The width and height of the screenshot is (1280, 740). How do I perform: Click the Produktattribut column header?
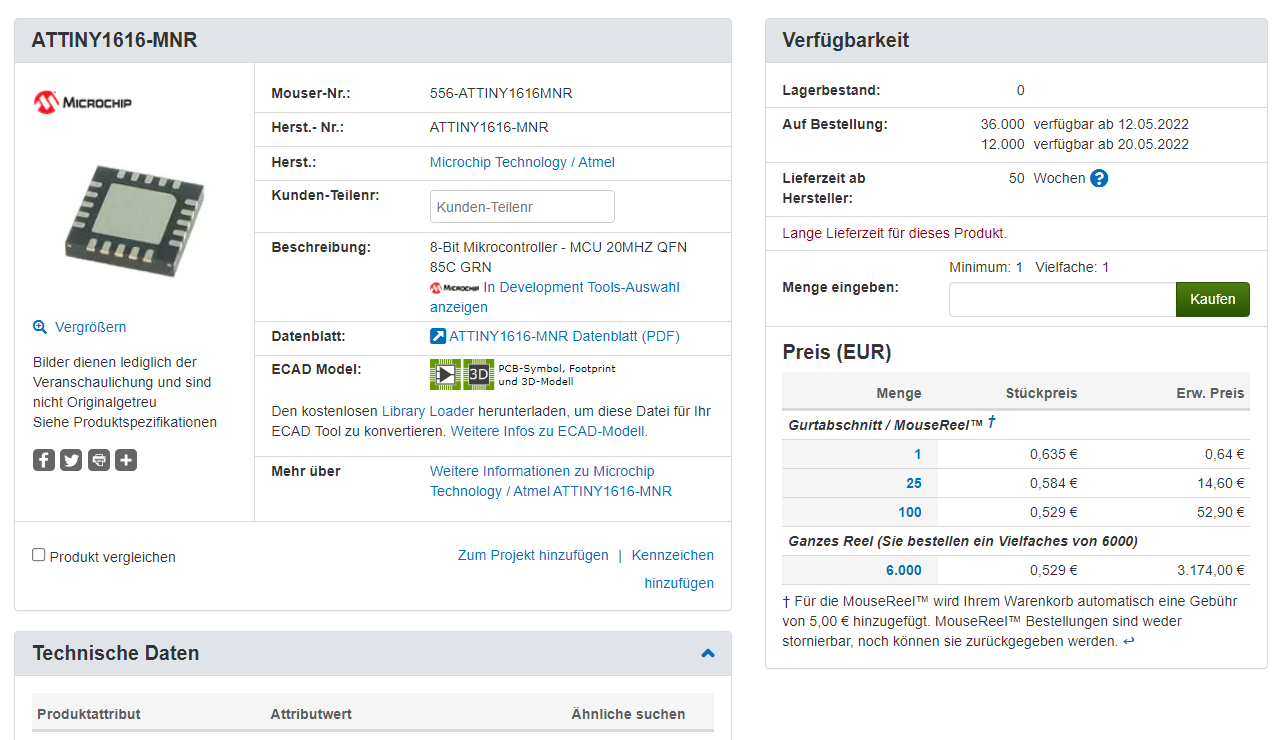pos(89,714)
